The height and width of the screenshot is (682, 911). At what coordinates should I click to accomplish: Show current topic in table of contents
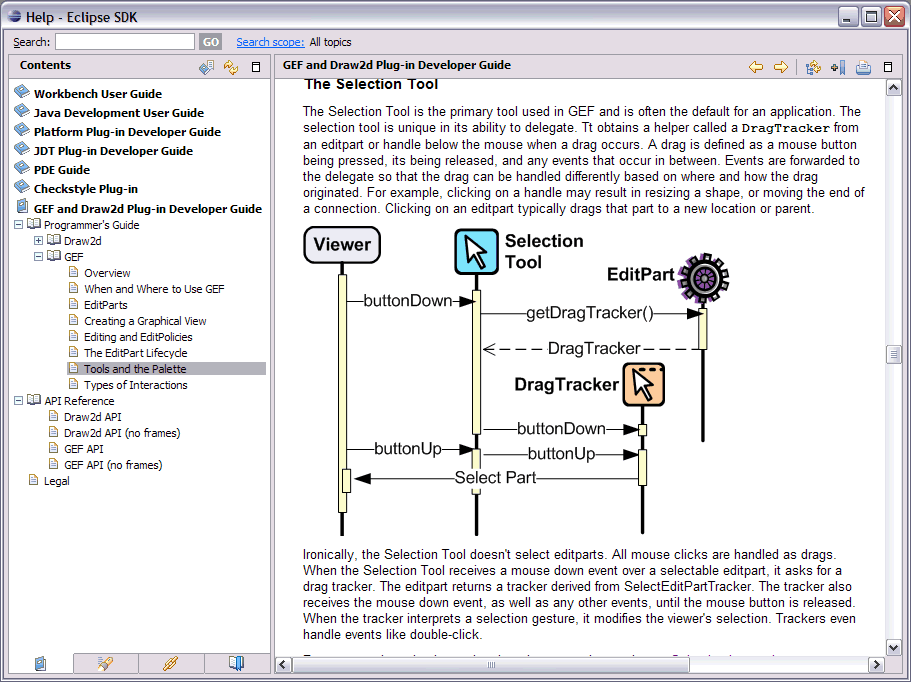813,67
